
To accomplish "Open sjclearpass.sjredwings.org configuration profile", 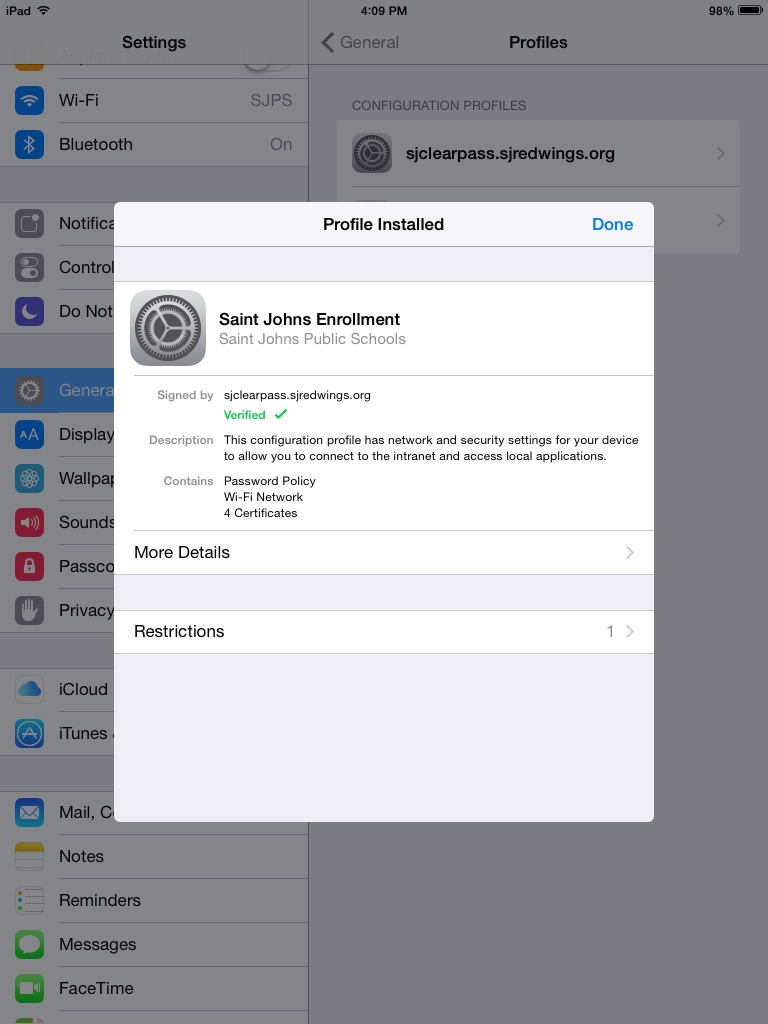I will coord(539,153).
